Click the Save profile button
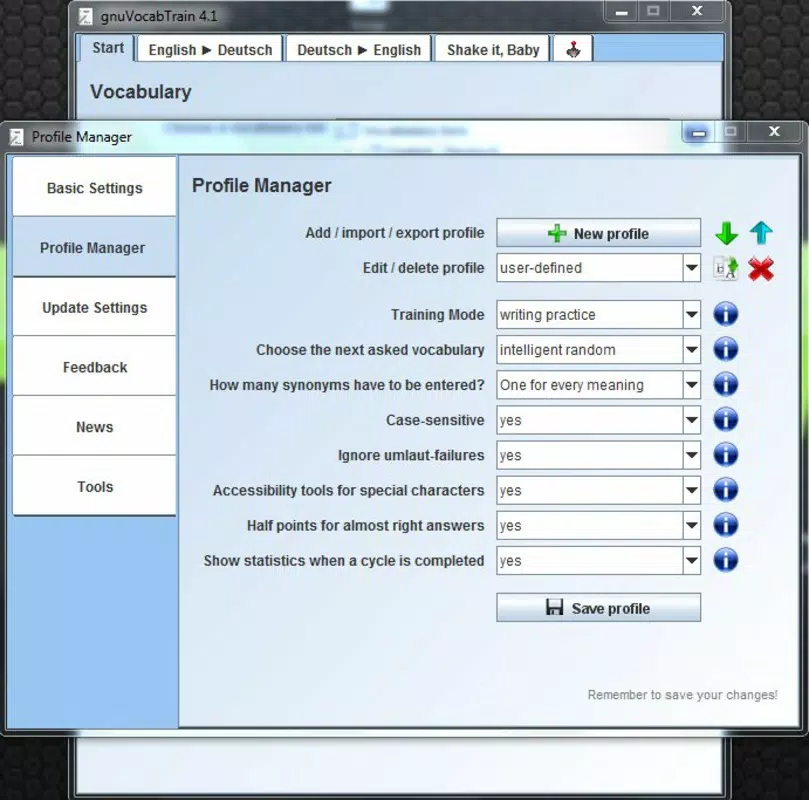This screenshot has width=809, height=800. tap(598, 608)
